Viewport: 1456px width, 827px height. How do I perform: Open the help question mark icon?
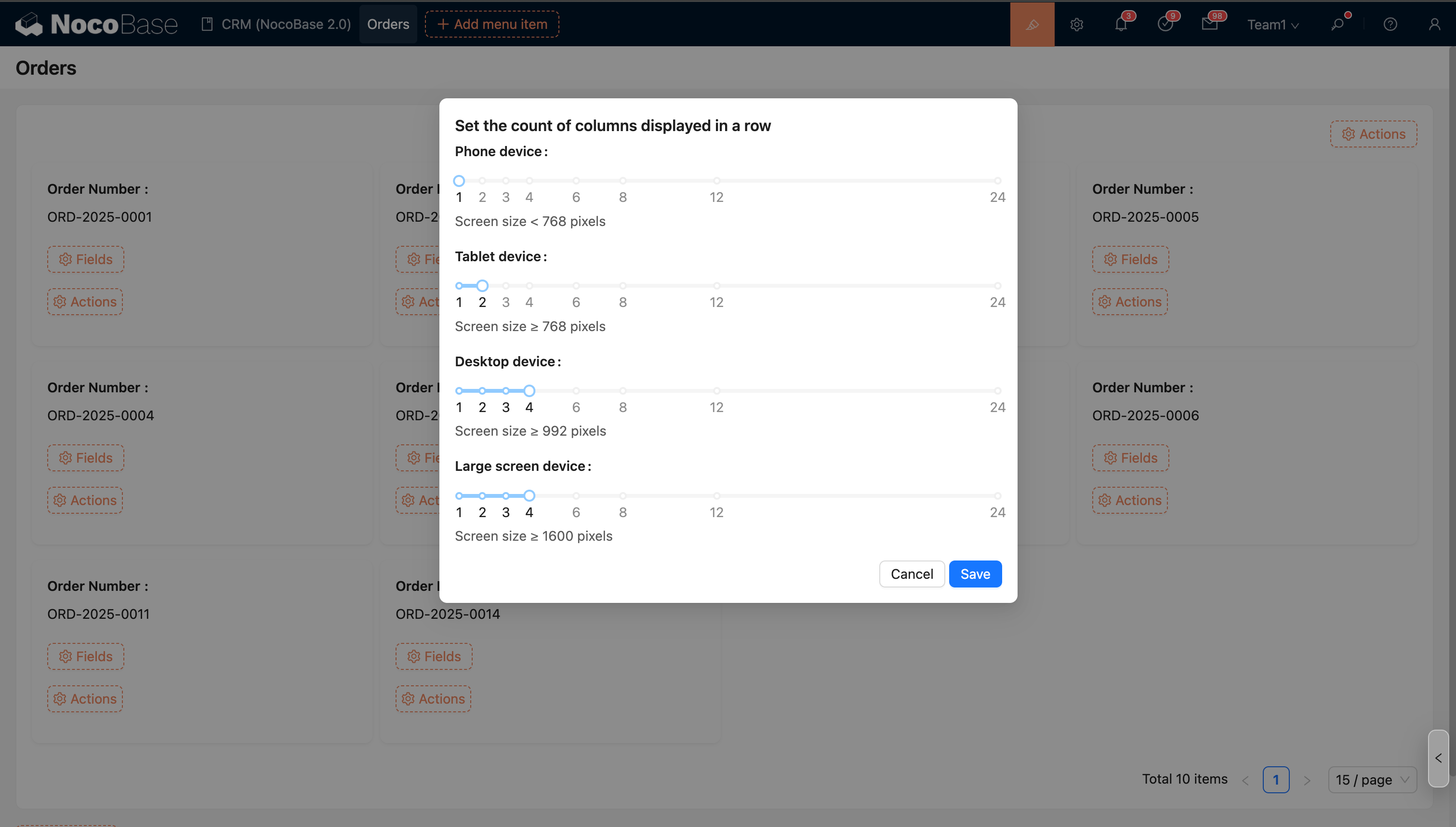tap(1390, 25)
